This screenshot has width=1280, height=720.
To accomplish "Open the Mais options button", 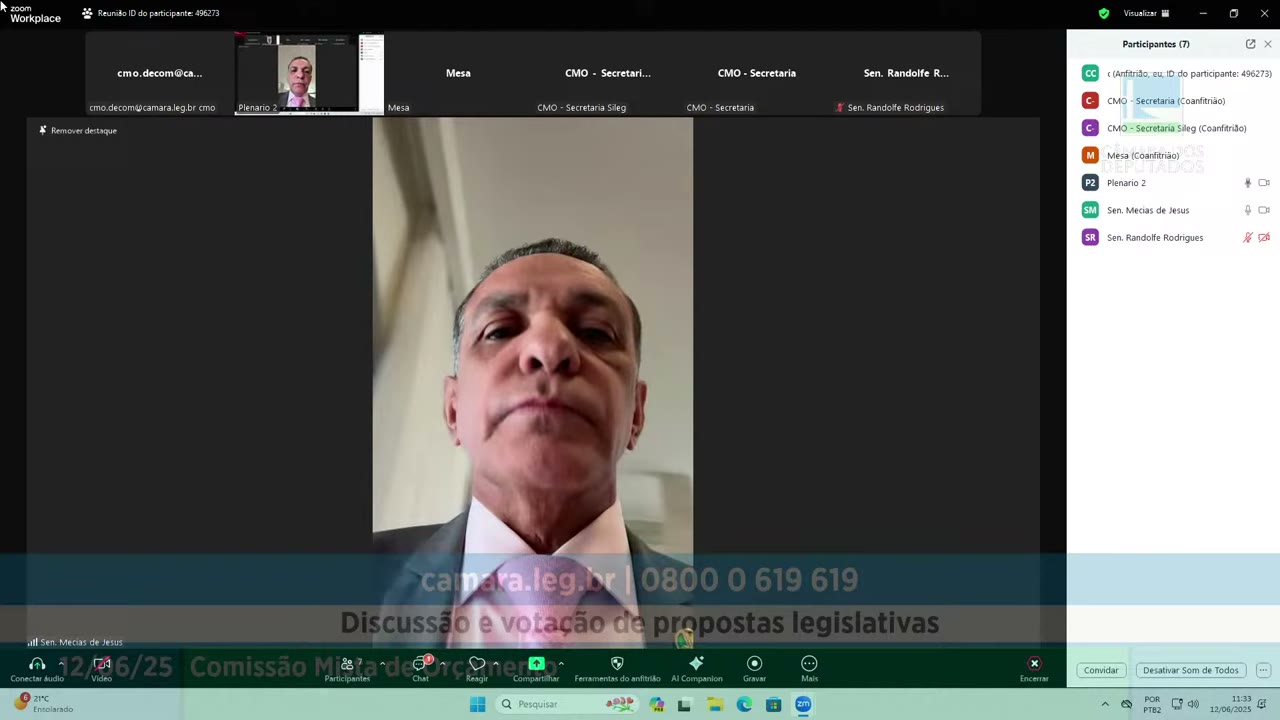I will pos(809,668).
